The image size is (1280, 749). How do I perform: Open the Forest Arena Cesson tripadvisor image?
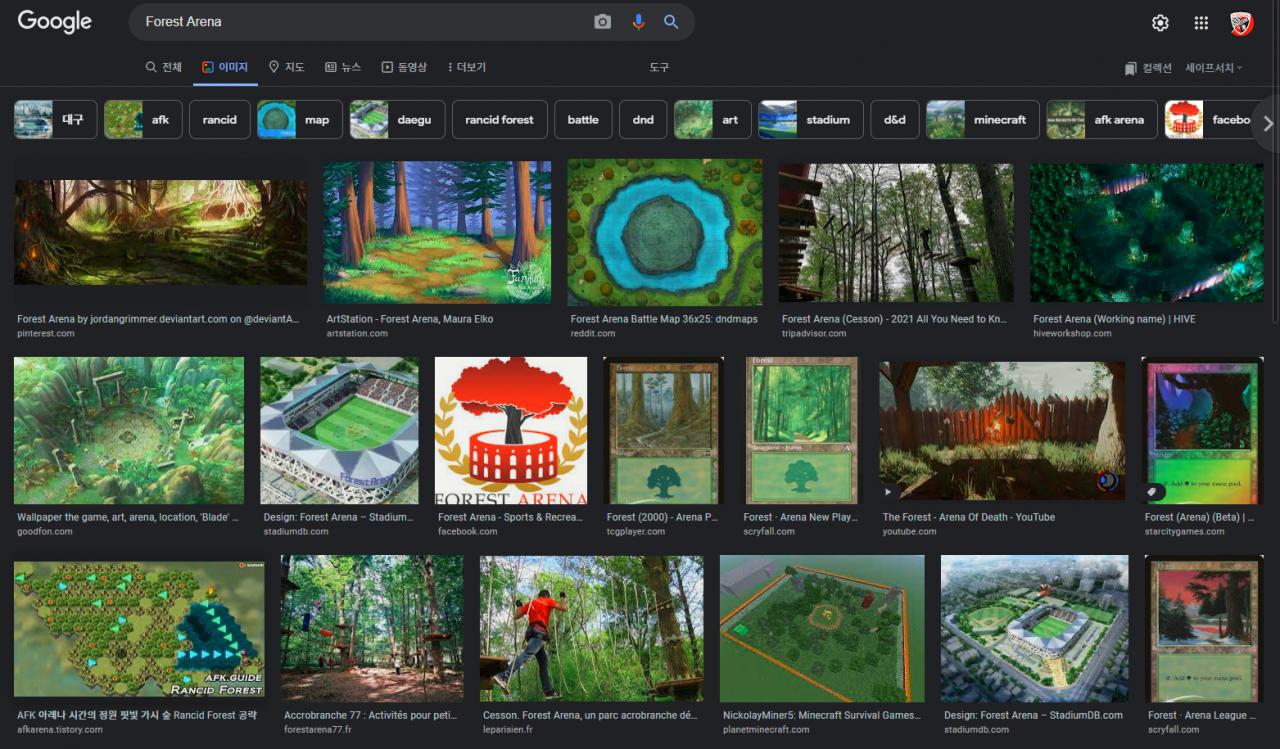click(x=896, y=233)
